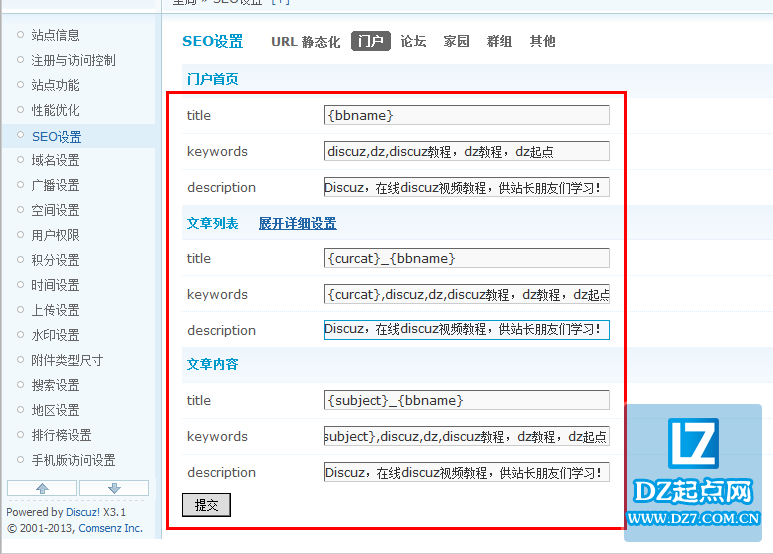Expand 展开详细设置 link
Image resolution: width=773 pixels, height=554 pixels.
pyautogui.click(x=297, y=224)
